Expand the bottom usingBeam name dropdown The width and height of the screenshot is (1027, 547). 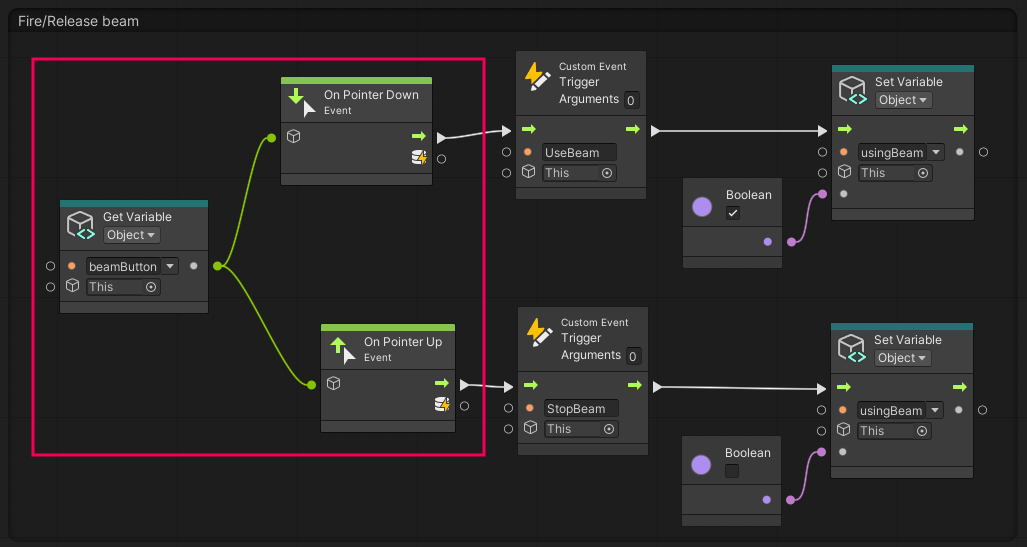coord(935,410)
